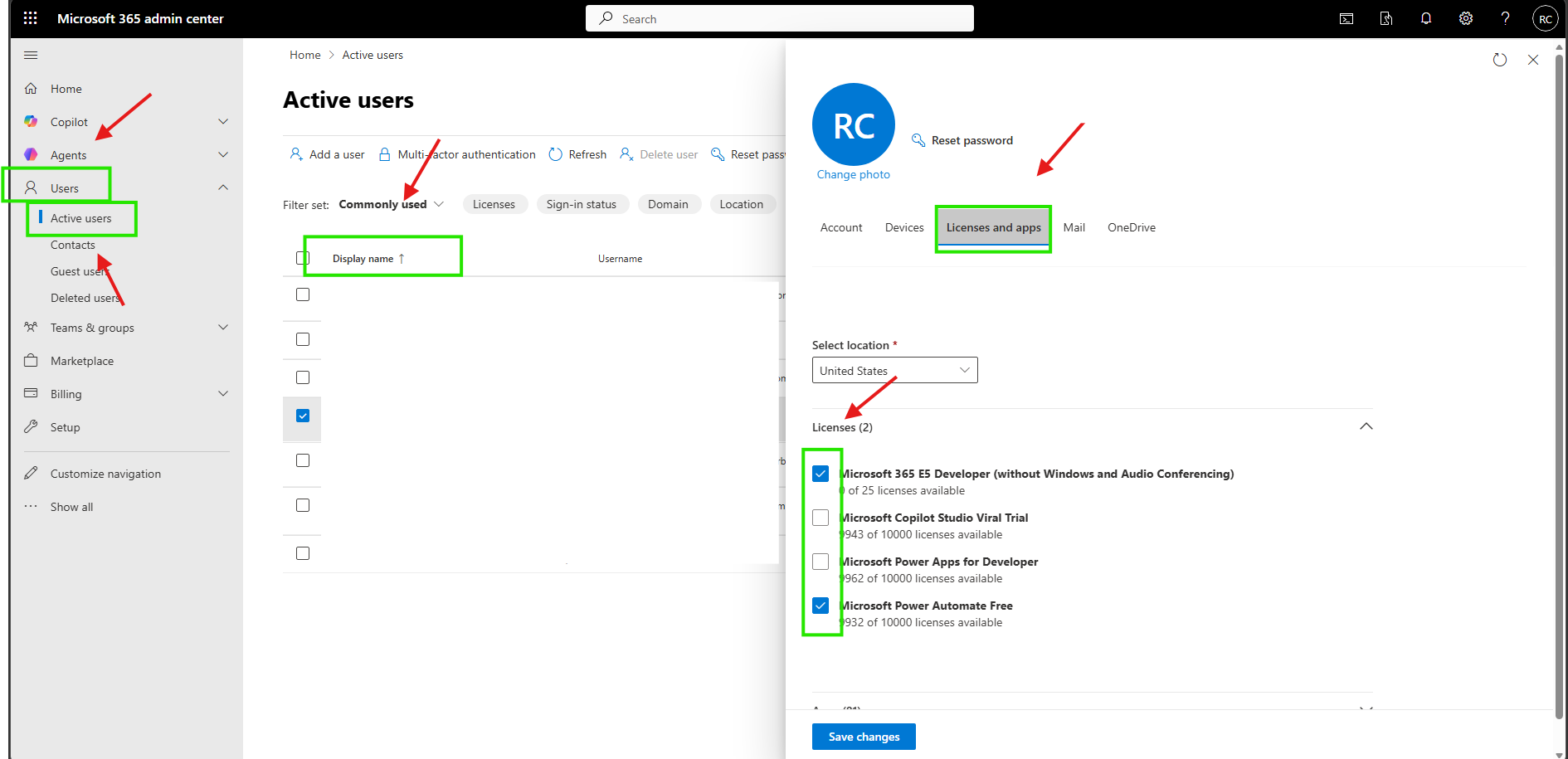Collapse the Users navigation section
1568x759 pixels.
tap(223, 187)
